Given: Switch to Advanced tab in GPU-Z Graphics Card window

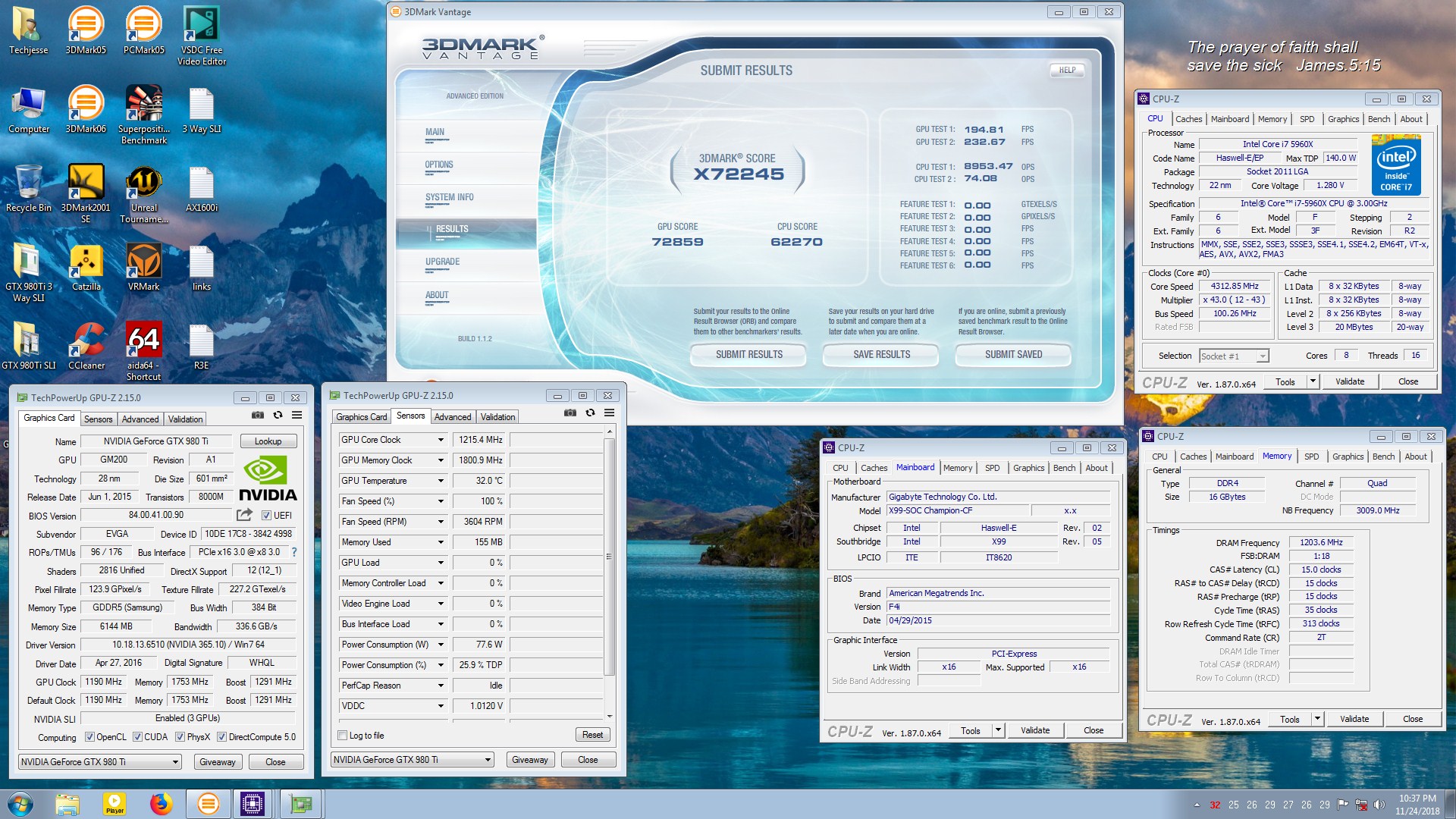Looking at the screenshot, I should tap(140, 419).
